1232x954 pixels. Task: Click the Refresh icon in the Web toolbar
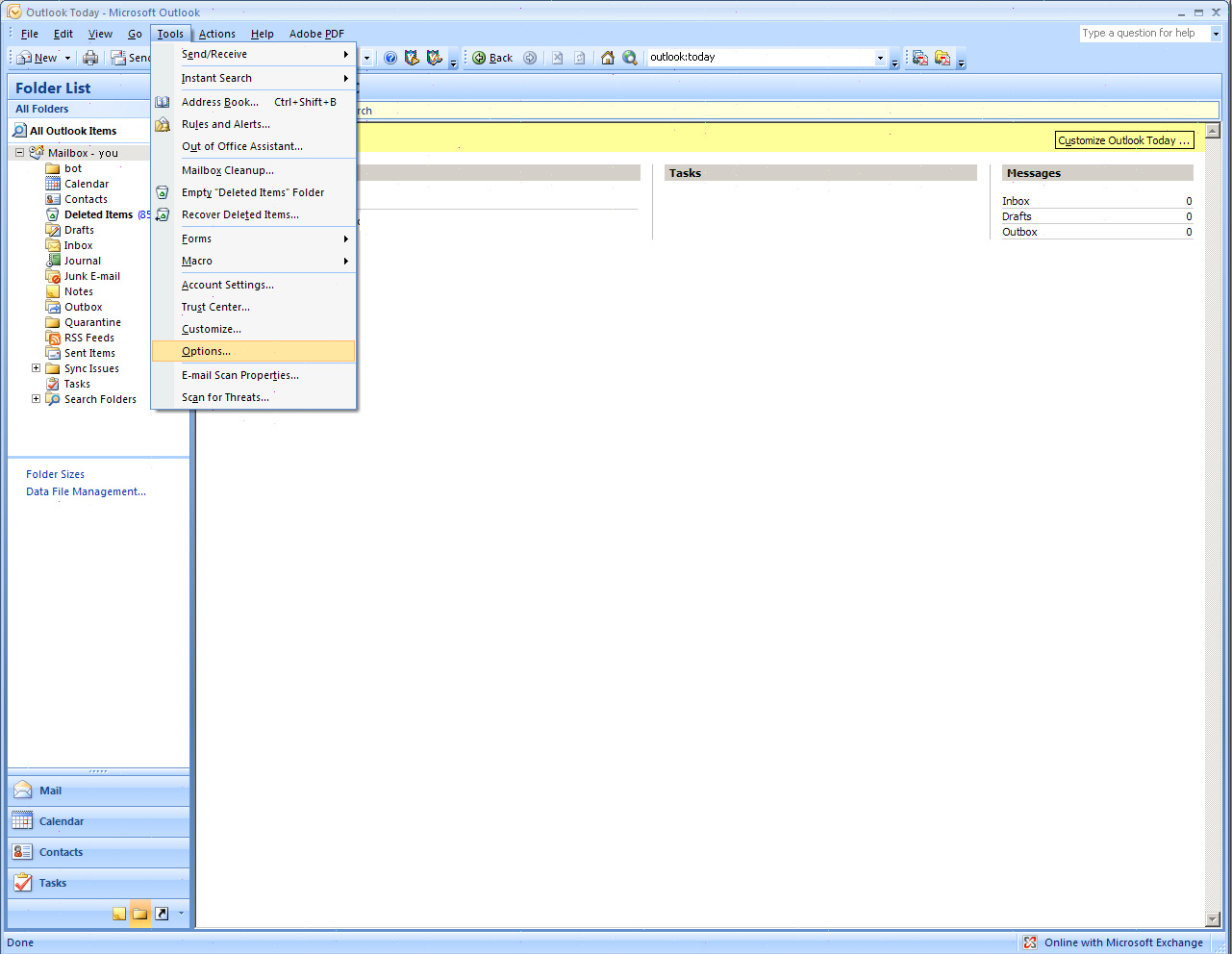point(580,58)
